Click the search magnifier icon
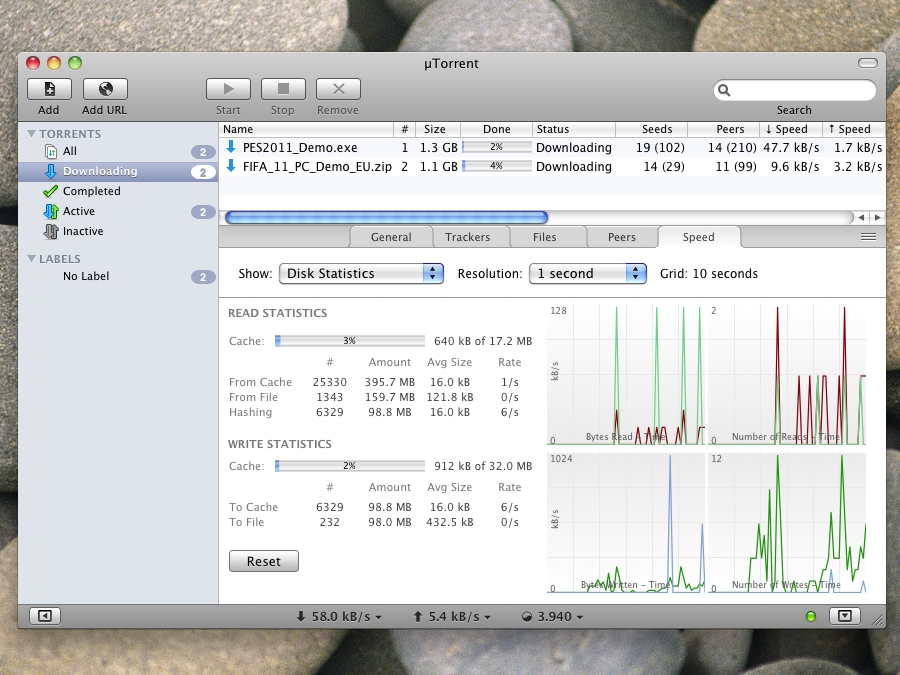The height and width of the screenshot is (675, 900). point(724,90)
